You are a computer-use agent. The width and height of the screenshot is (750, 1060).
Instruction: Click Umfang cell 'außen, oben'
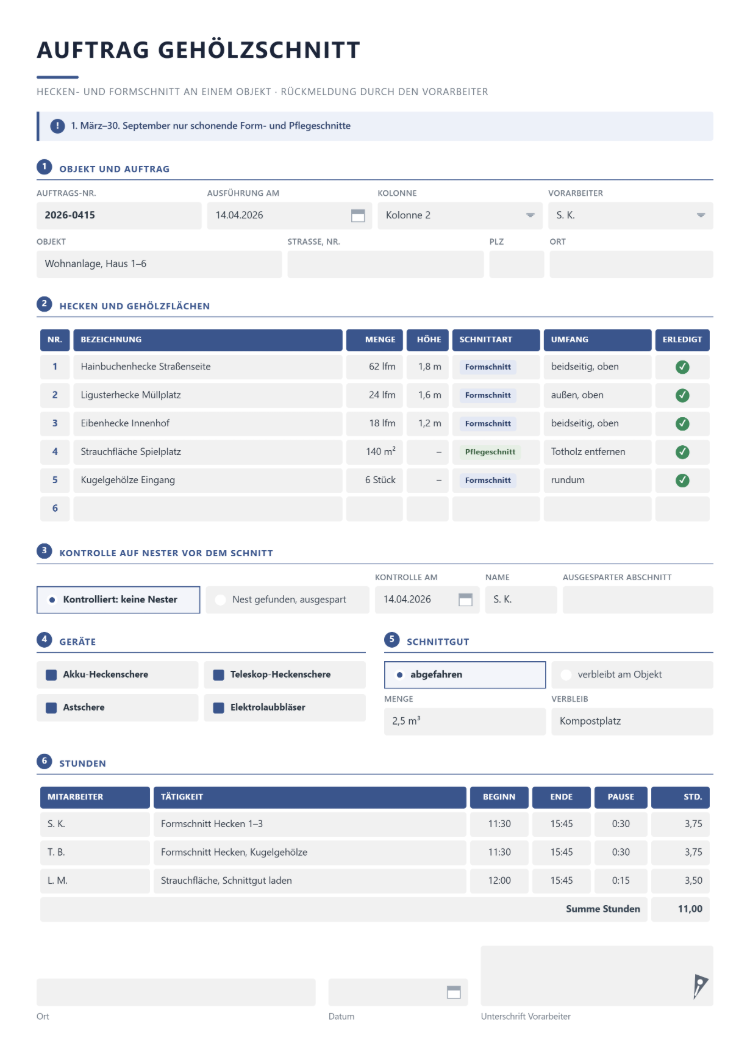(597, 395)
